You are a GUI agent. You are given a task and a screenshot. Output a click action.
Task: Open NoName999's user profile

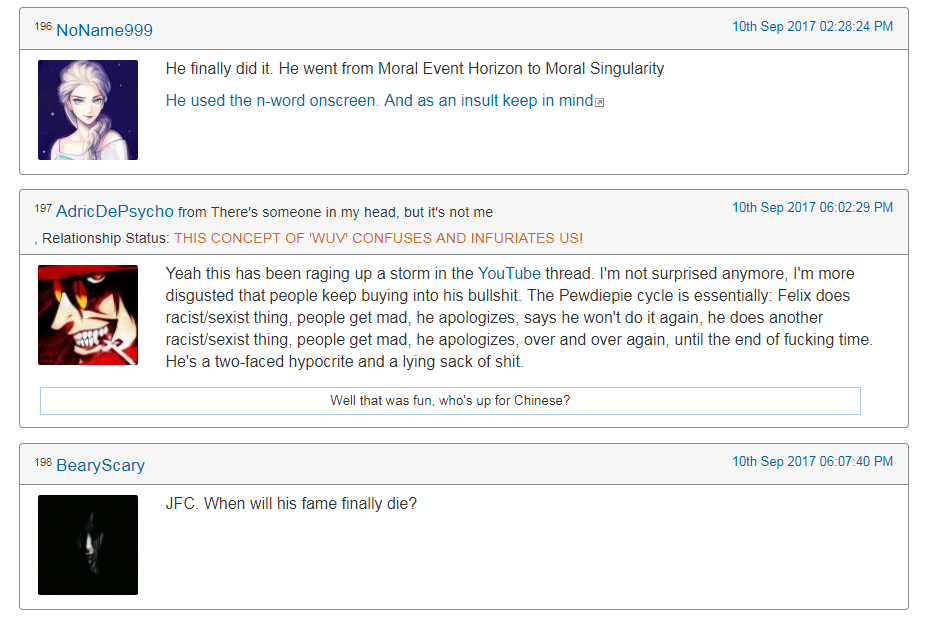104,30
